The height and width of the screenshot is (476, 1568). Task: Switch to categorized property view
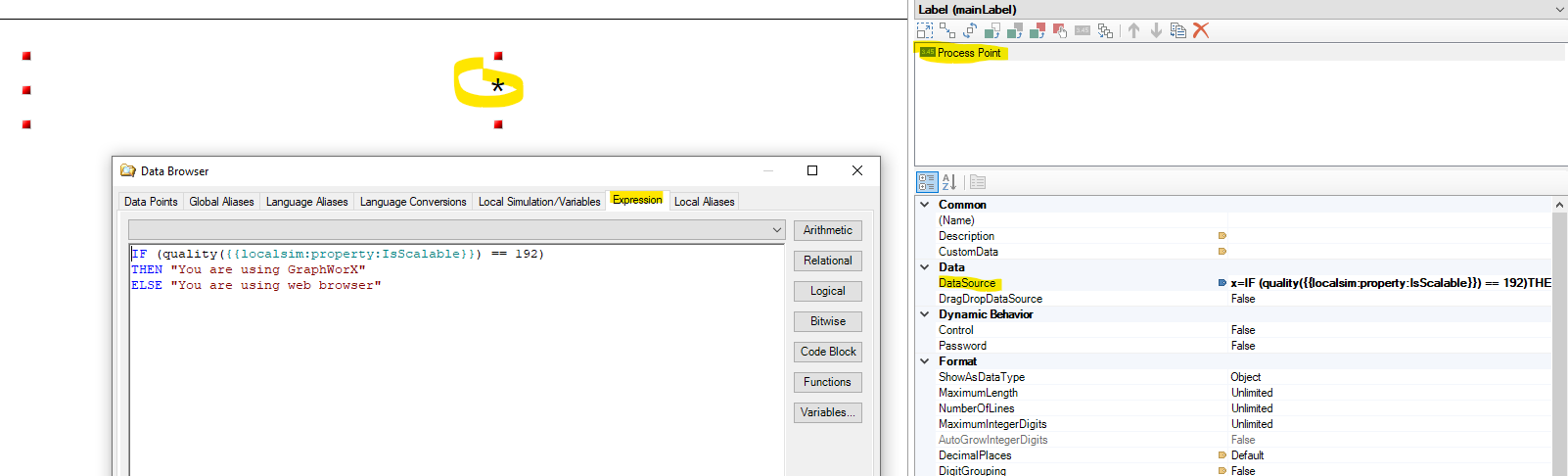coord(926,182)
